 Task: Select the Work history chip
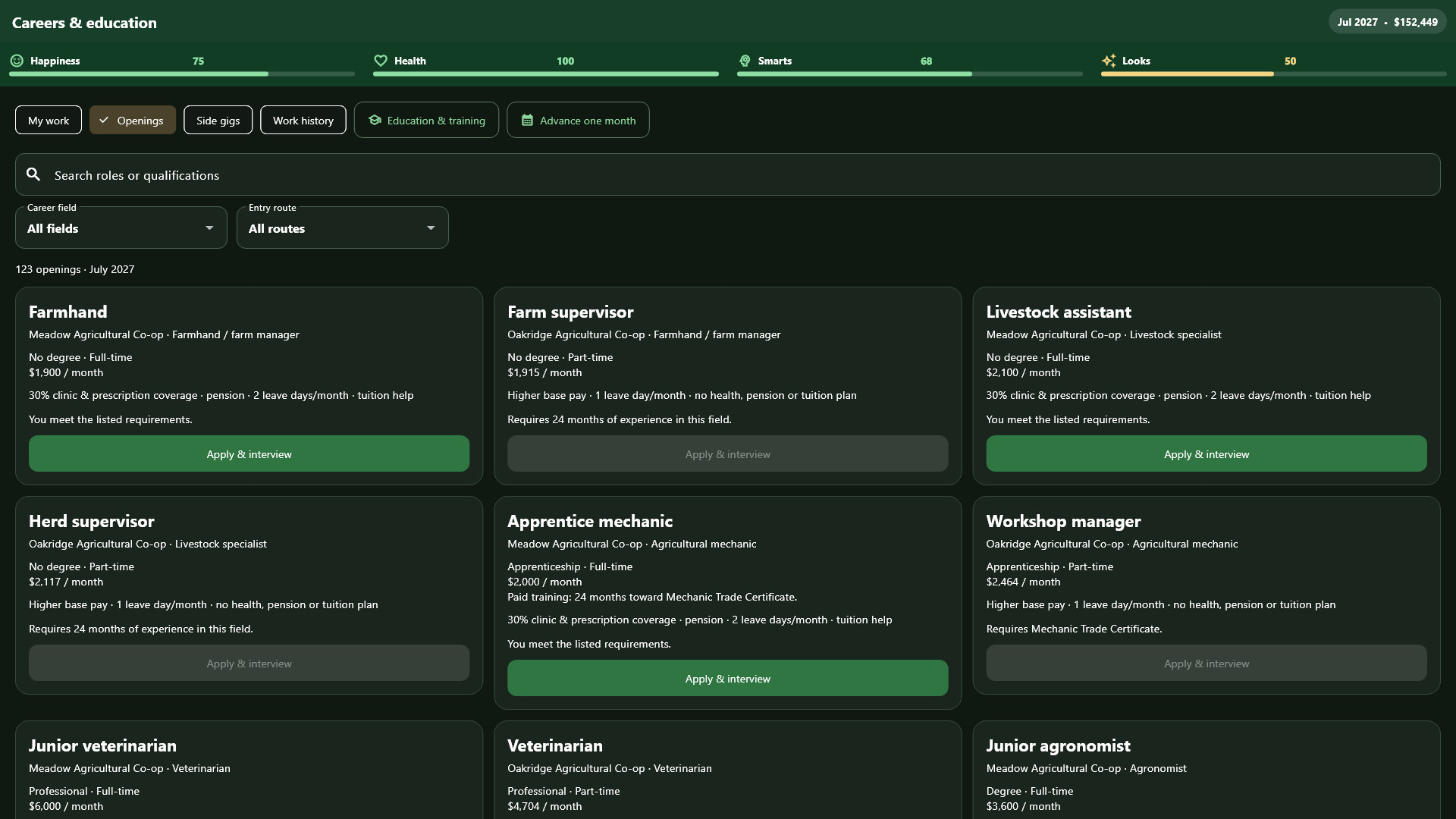point(303,120)
